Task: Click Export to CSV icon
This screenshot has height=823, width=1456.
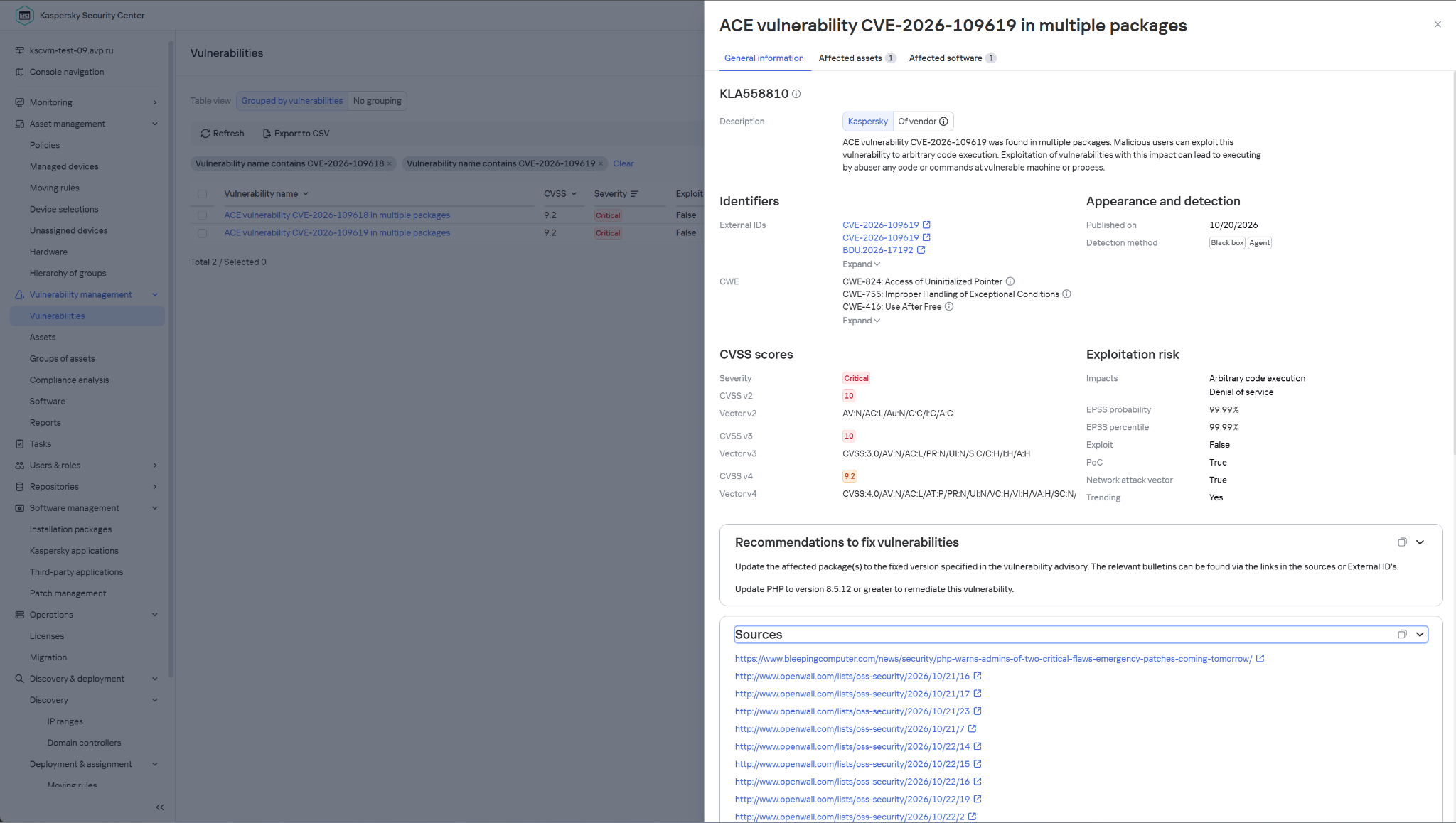Action: (267, 134)
